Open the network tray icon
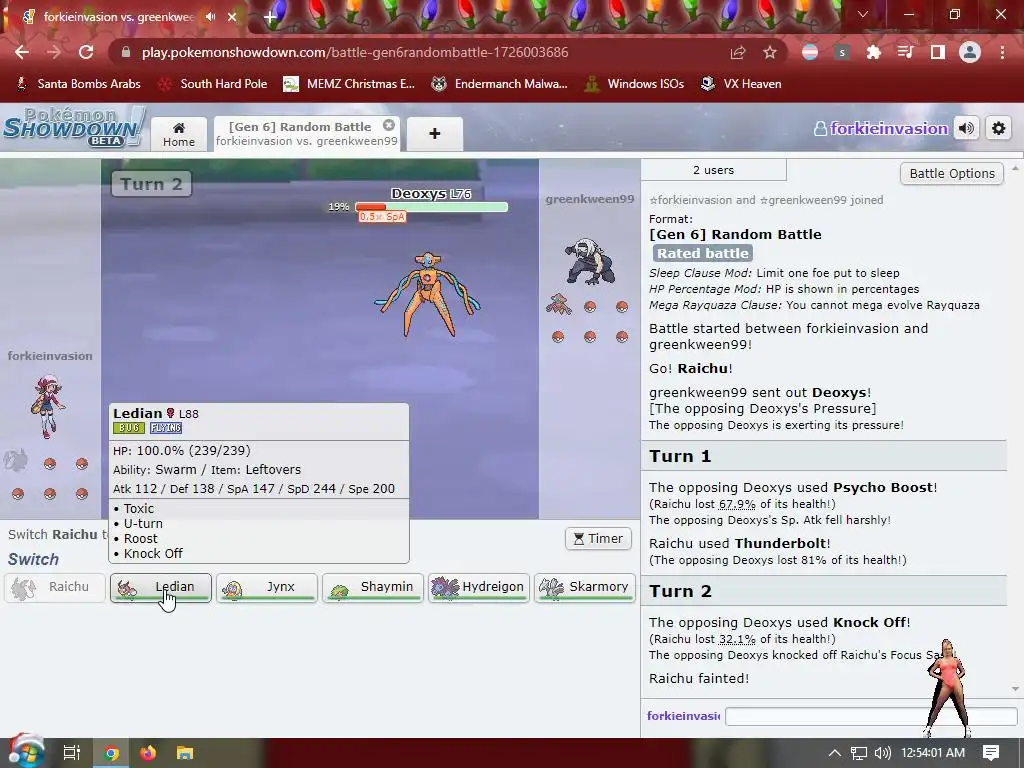Screen dimensions: 1024x768 [x=859, y=753]
